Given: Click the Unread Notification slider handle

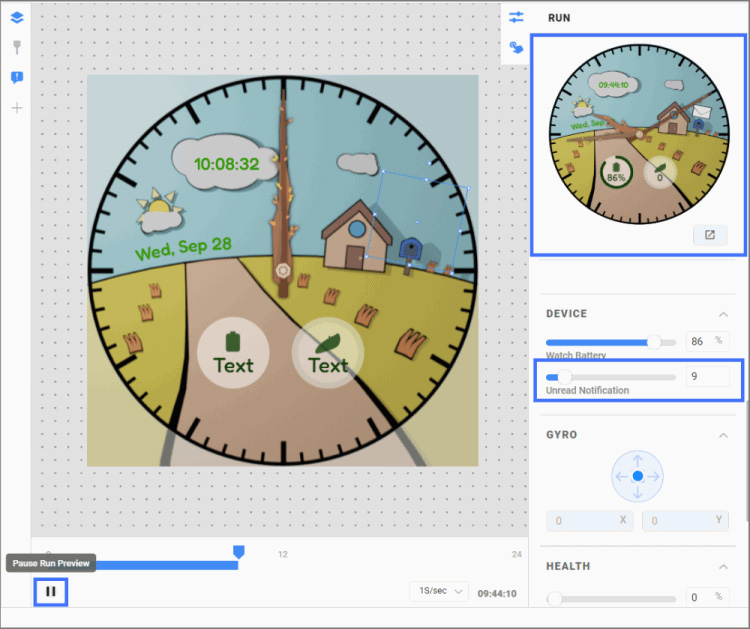Looking at the screenshot, I should tap(565, 377).
